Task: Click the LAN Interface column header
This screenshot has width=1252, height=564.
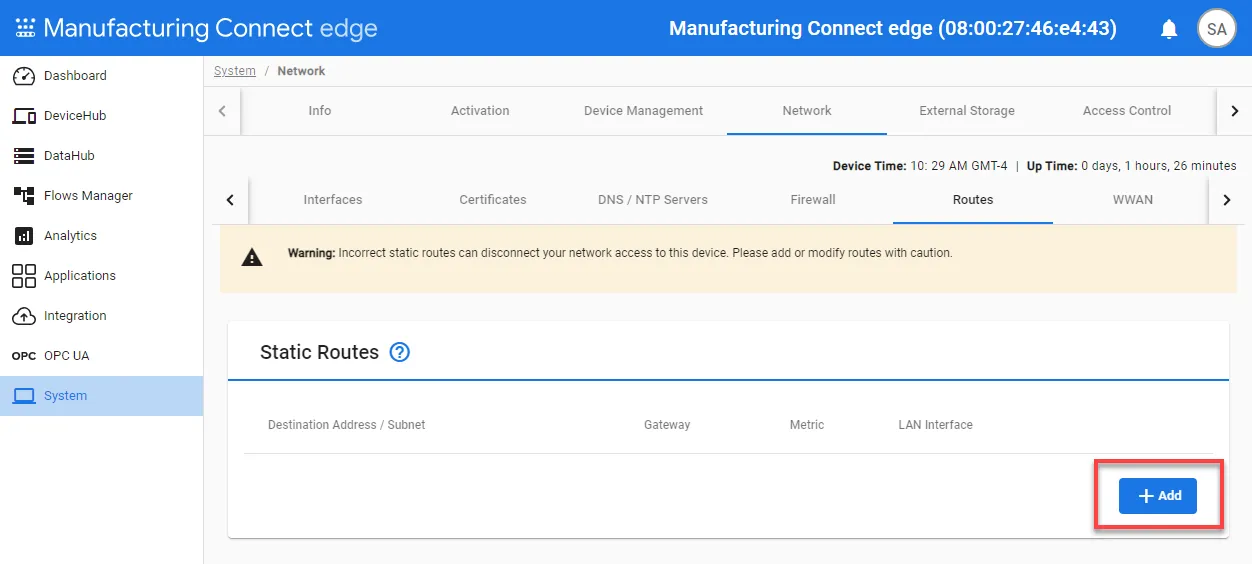Action: [x=936, y=425]
